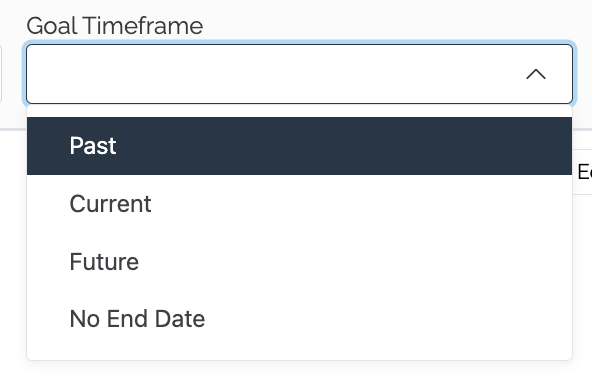Set goal timeframe to Future
This screenshot has height=388, width=592.
(x=299, y=262)
